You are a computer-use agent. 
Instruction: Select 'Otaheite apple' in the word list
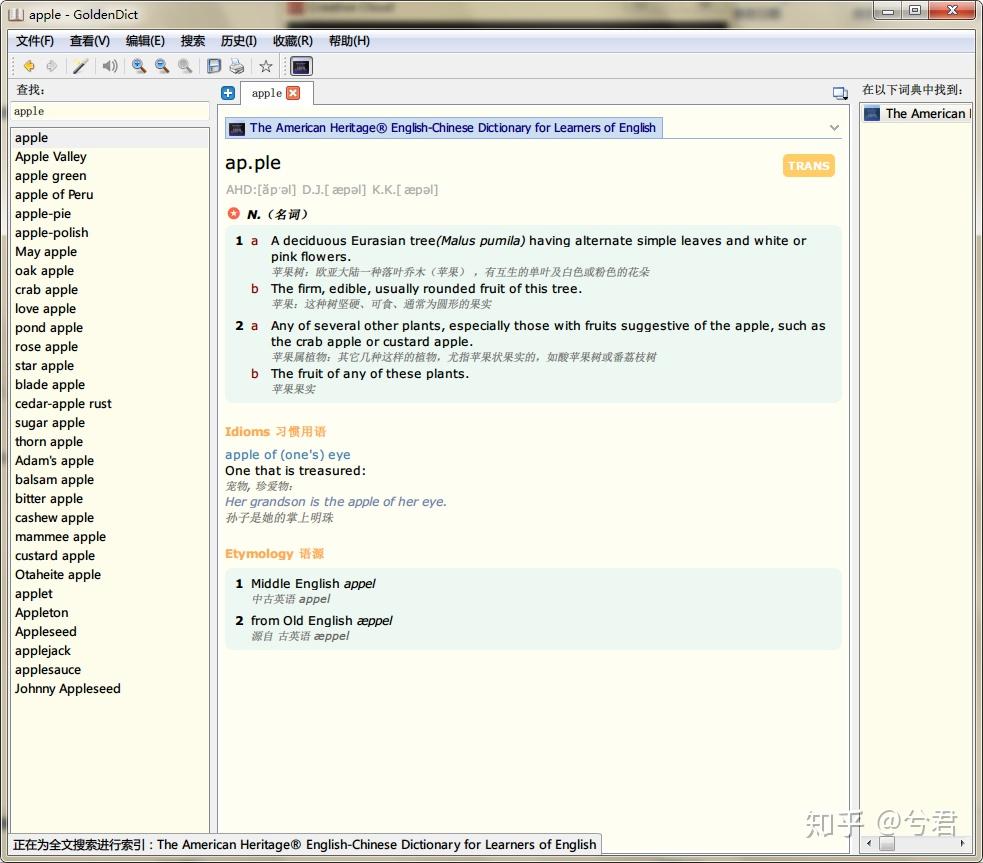click(x=110, y=575)
